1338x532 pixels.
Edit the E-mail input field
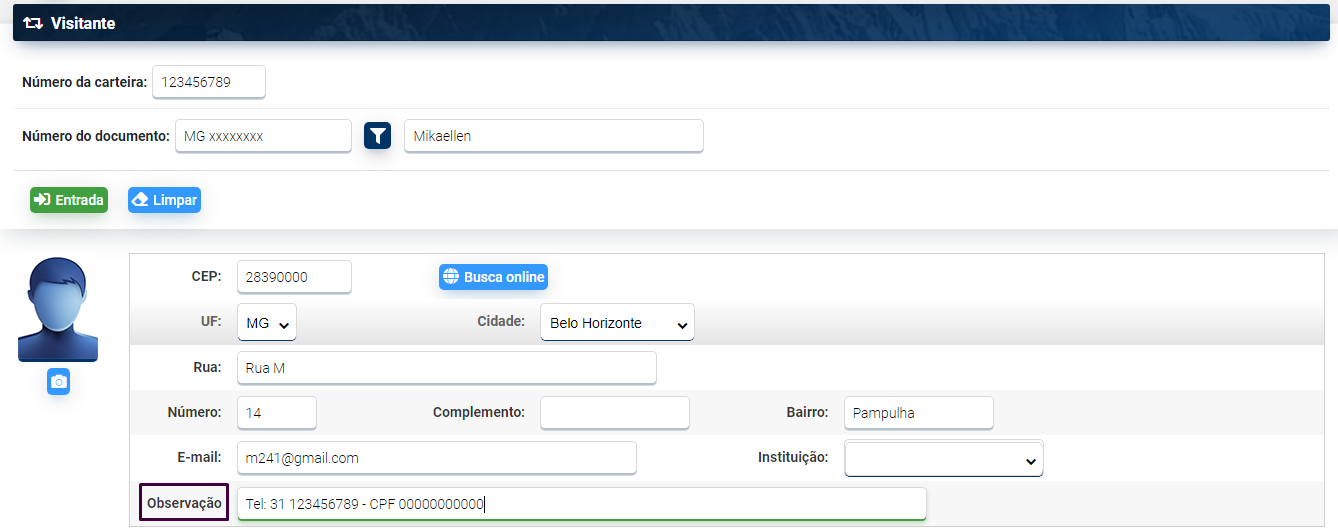tap(436, 458)
